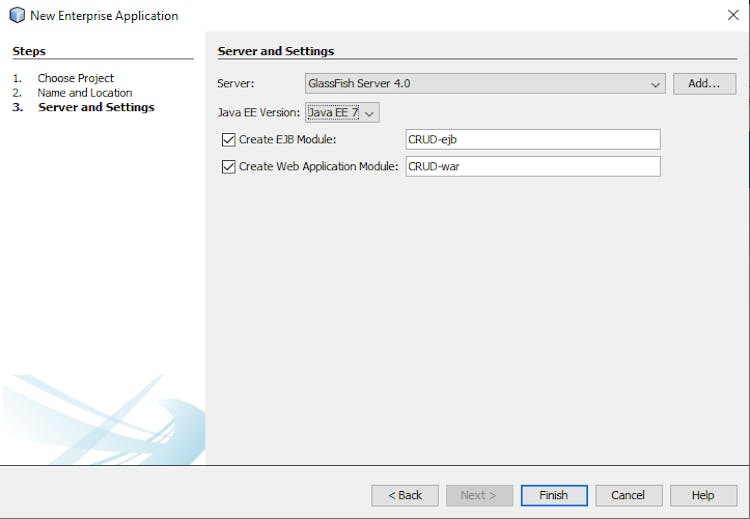Go back with the Back button
This screenshot has width=750, height=519.
coord(405,495)
